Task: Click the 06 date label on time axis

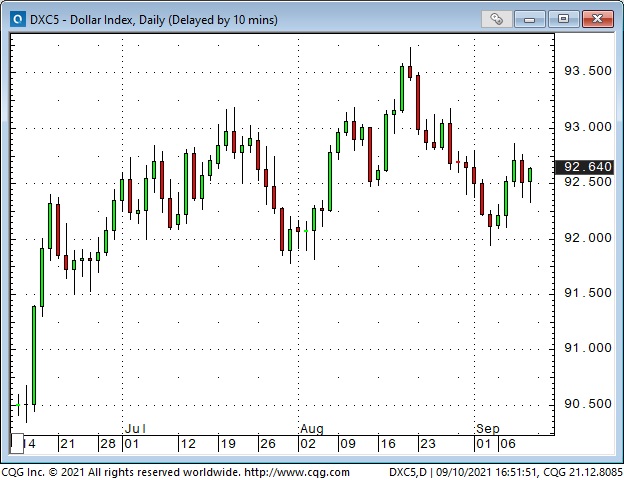Action: coord(508,444)
